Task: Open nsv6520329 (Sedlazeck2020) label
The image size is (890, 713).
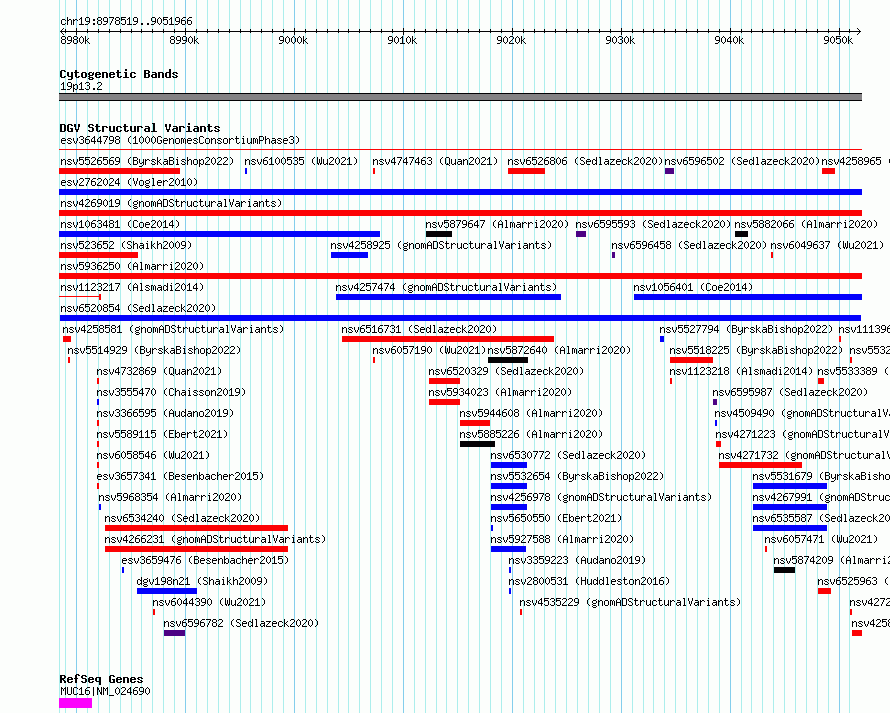Action: coord(506,371)
